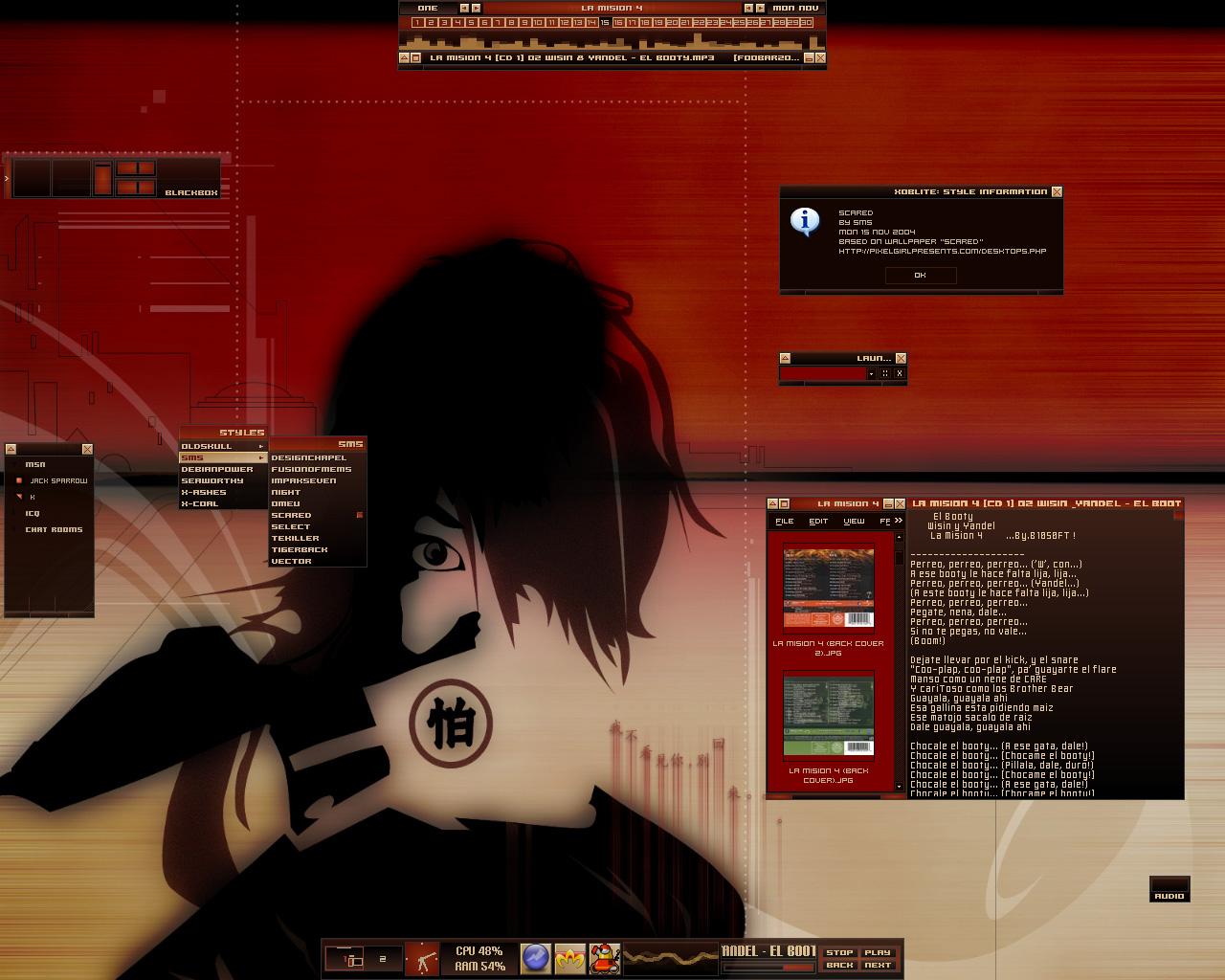The width and height of the screenshot is (1225, 980).
Task: Click the small X icon beside launcher input
Action: (899, 373)
